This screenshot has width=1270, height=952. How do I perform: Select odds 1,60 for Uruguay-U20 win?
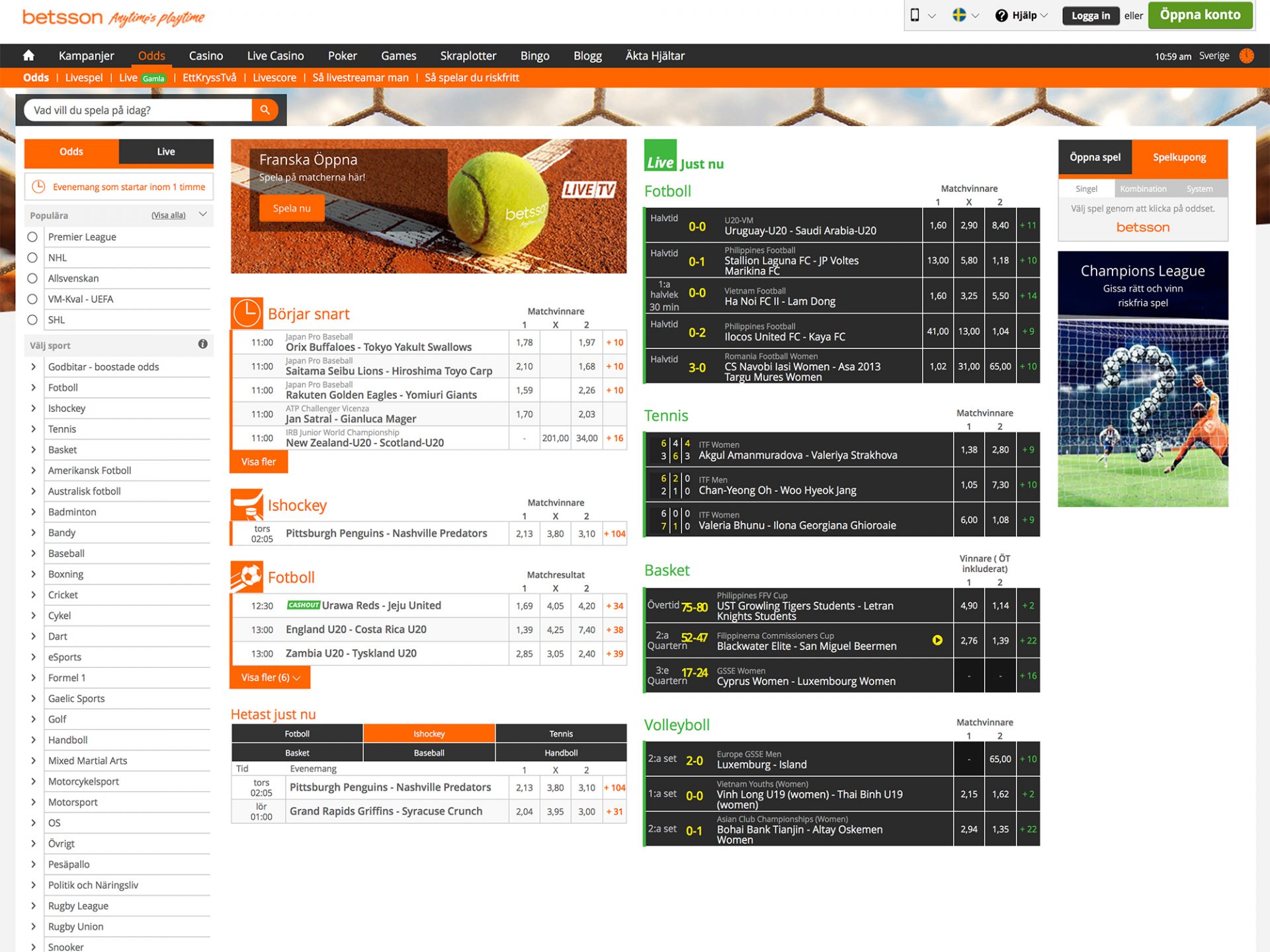tap(938, 225)
